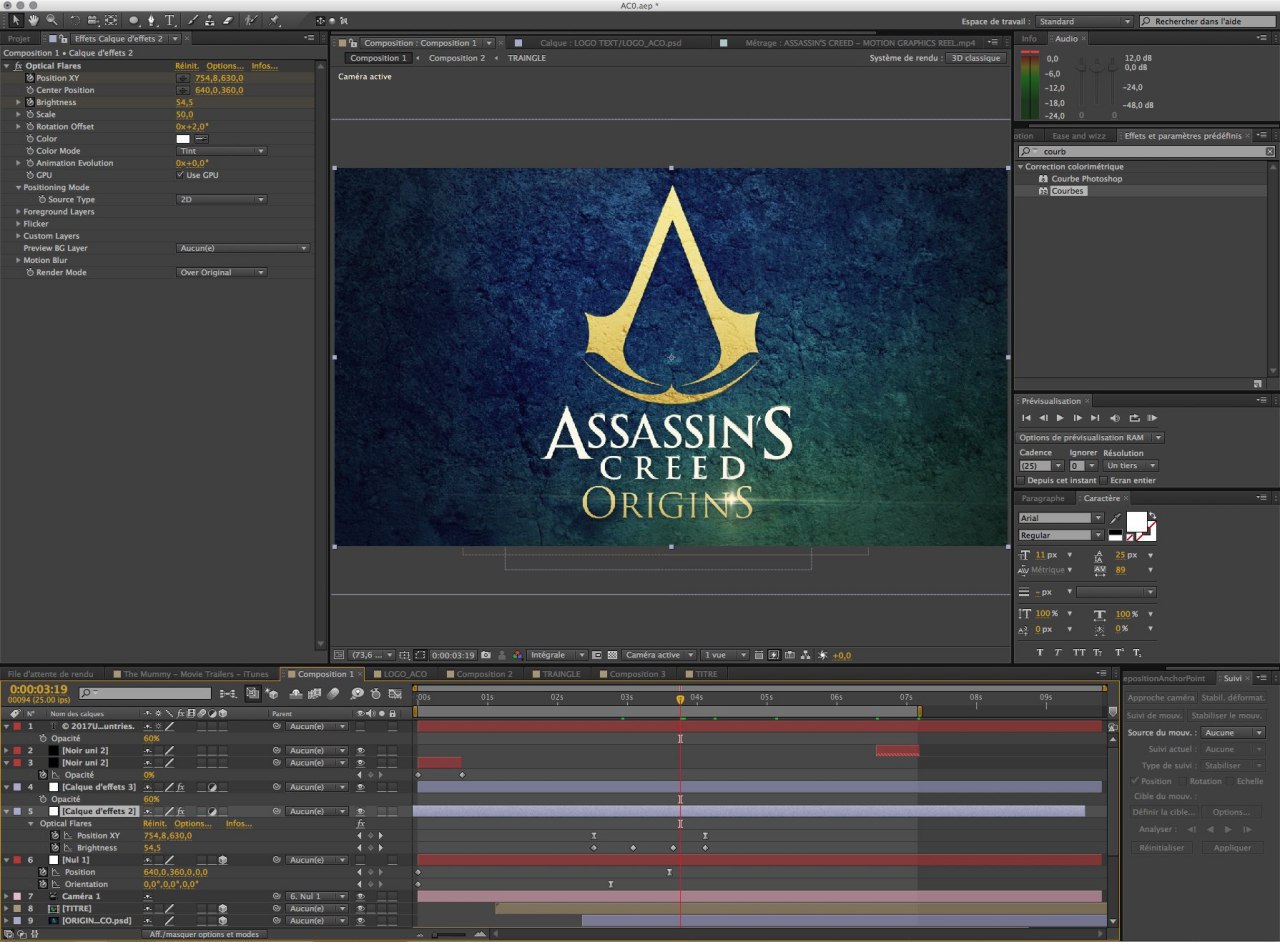Click the white Color swatch of Optical Flares
Viewport: 1280px width, 942px height.
coord(183,139)
